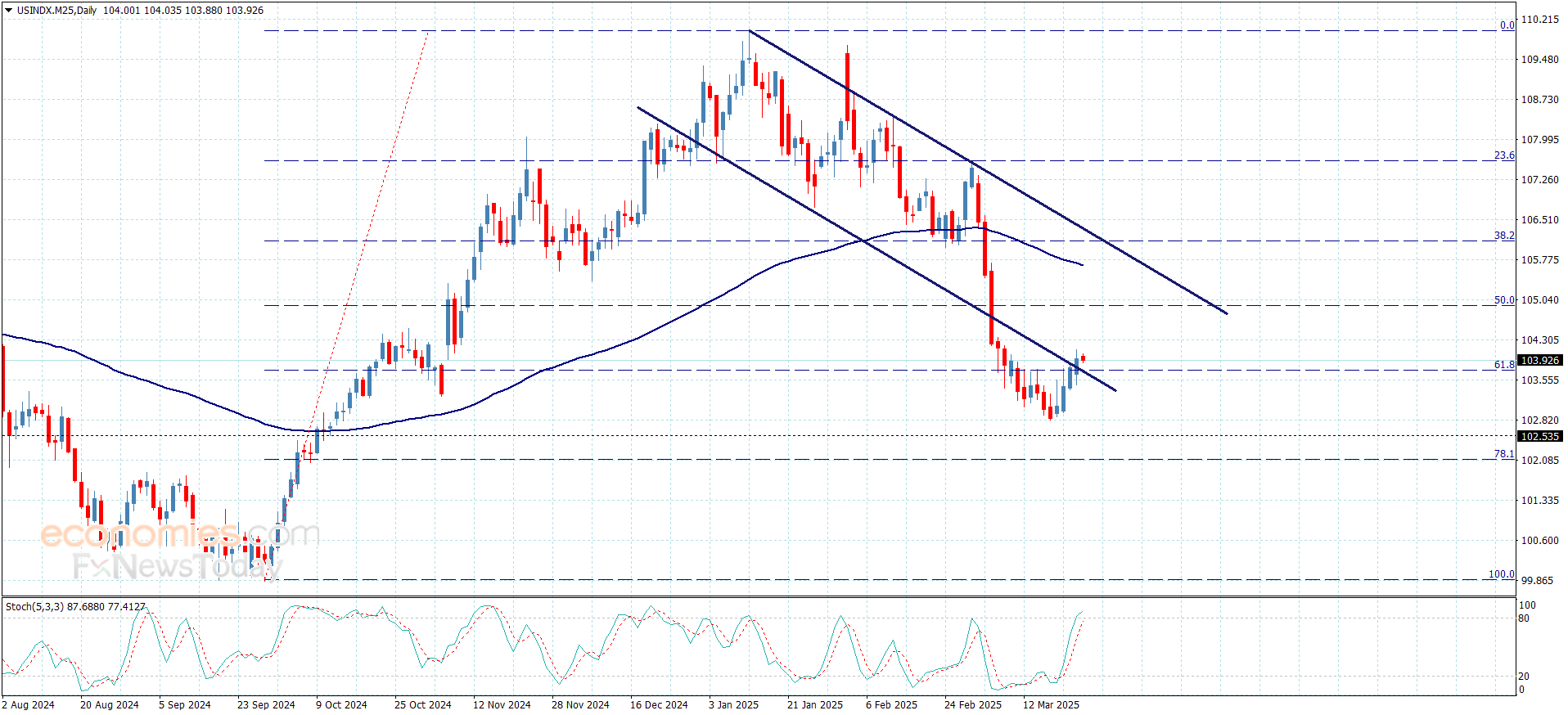Click the 101.335 price axis value
The image size is (1568, 715).
pyautogui.click(x=1540, y=501)
